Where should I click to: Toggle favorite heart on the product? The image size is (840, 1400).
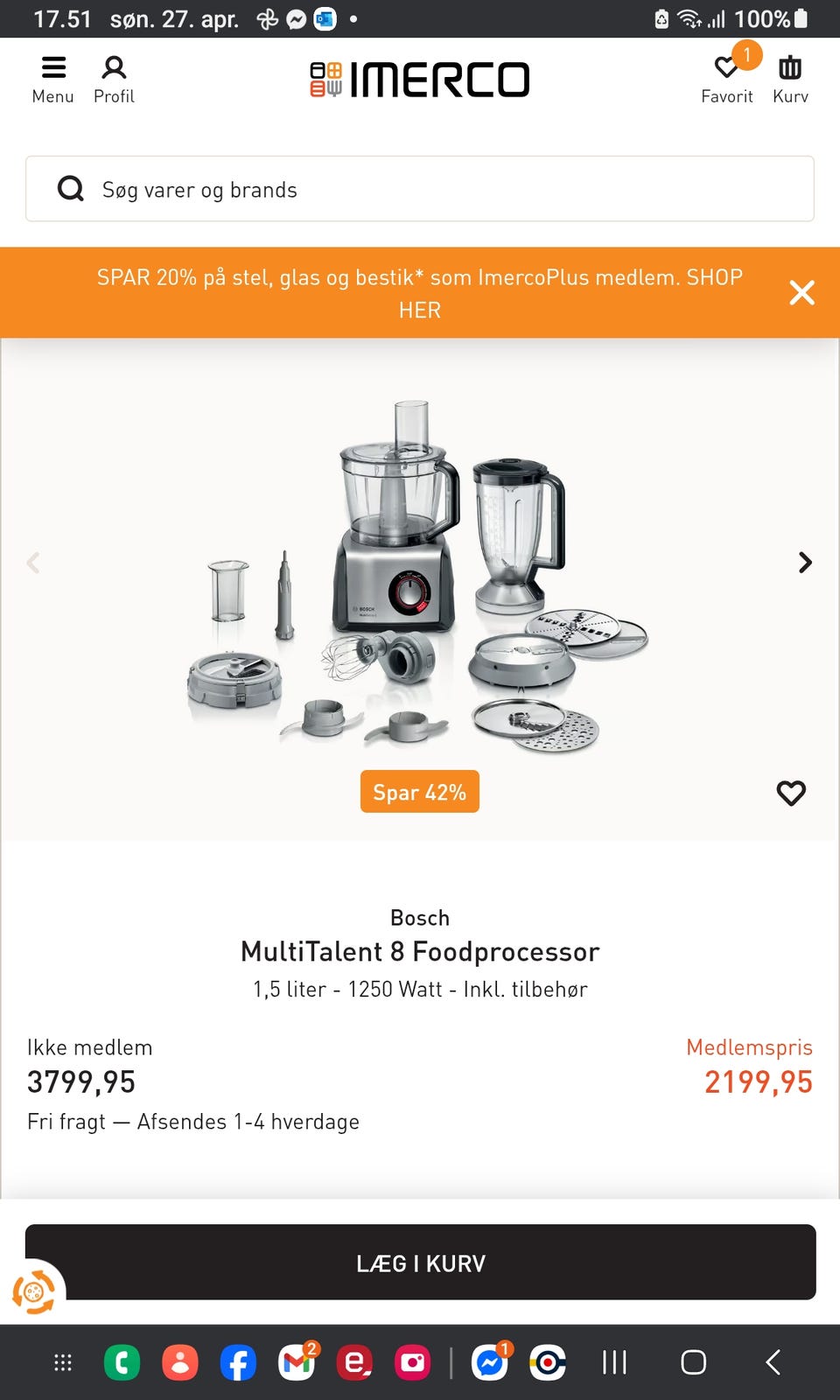coord(791,793)
